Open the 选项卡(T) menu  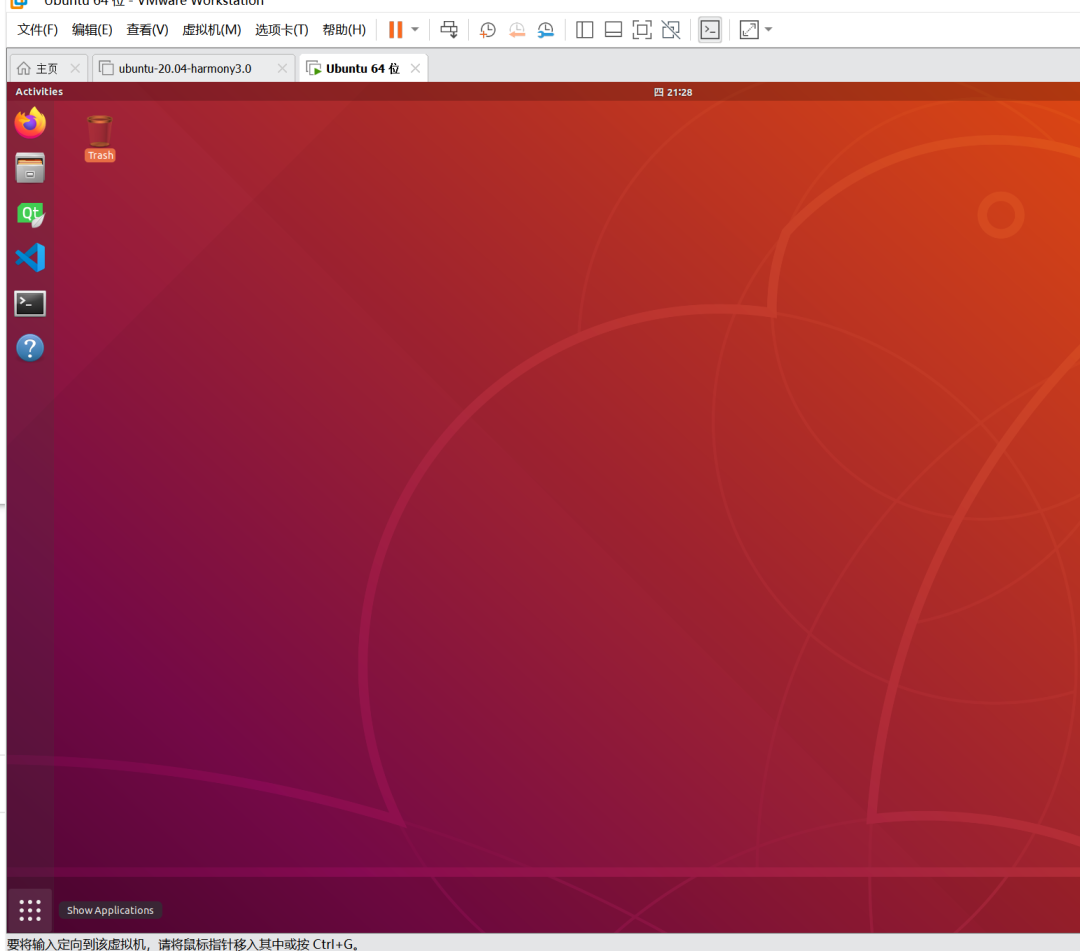coord(282,30)
